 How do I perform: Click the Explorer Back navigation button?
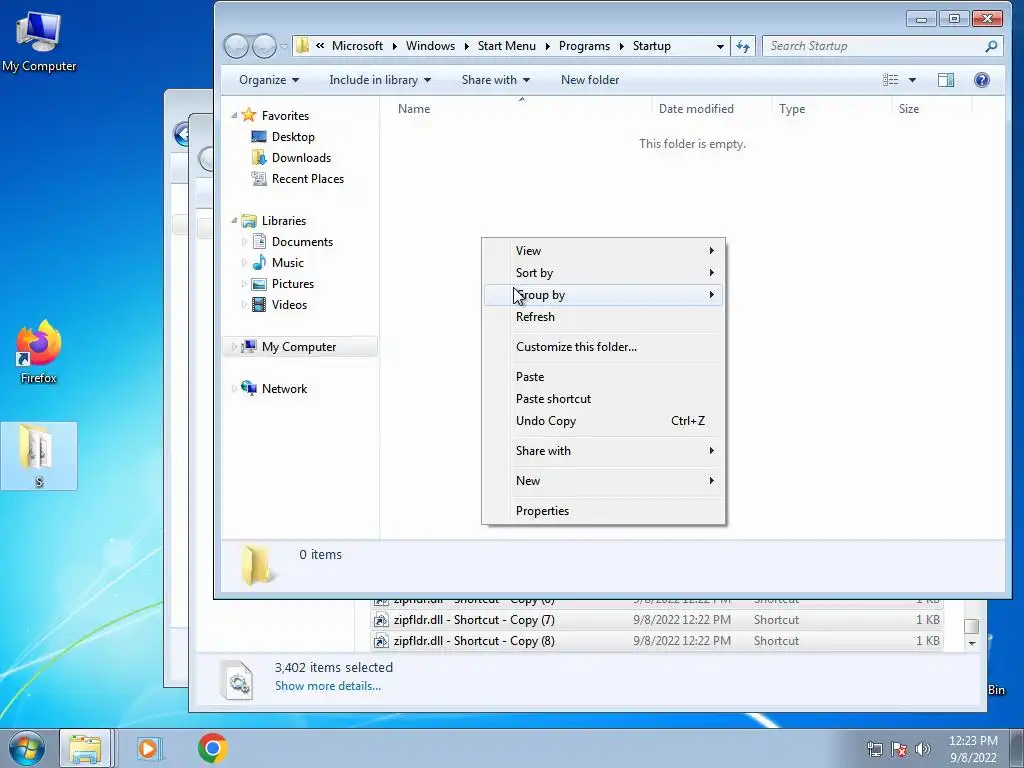(x=236, y=46)
